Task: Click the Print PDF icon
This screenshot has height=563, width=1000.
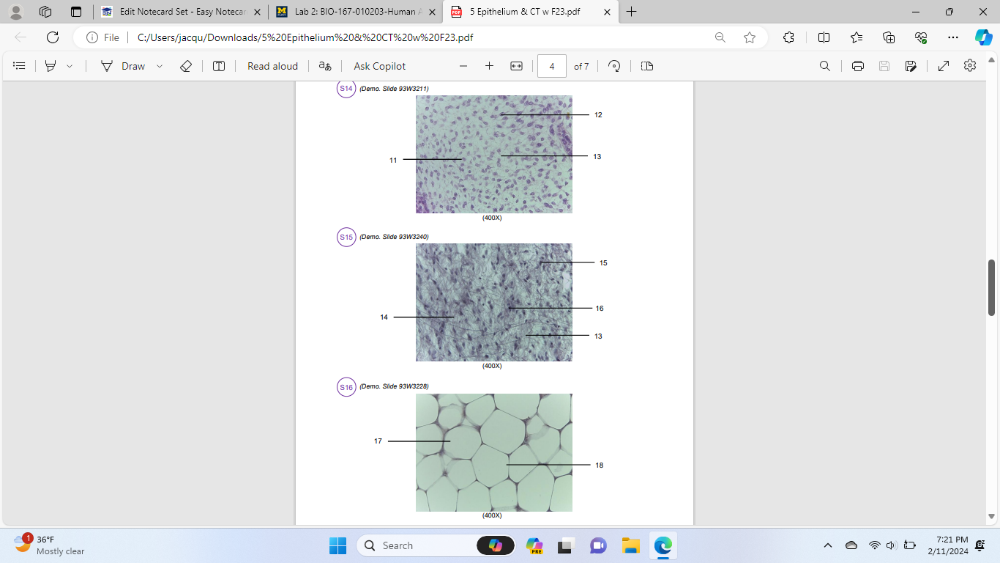Action: 857,66
